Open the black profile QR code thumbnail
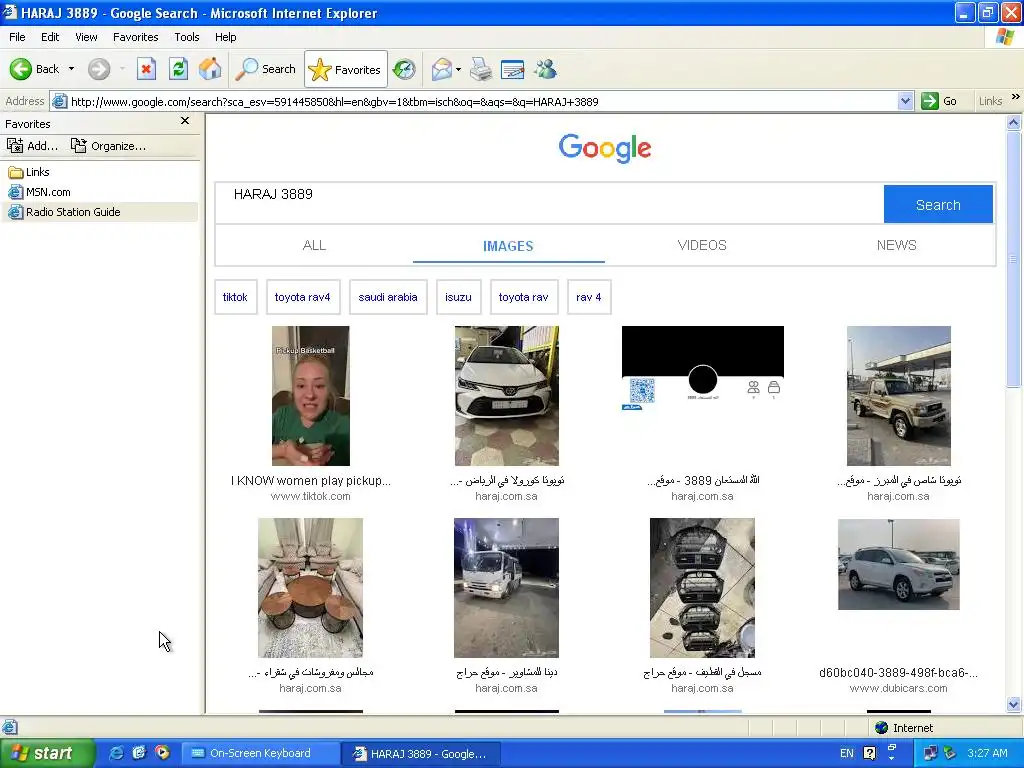This screenshot has height=768, width=1024. tap(703, 368)
